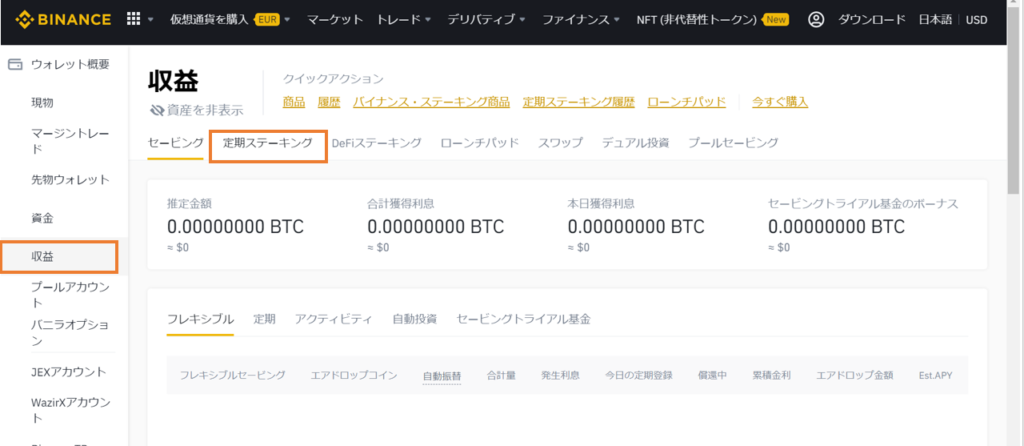
Task: Click the 定期ステーキング履歴 quick link
Action: pyautogui.click(x=578, y=102)
